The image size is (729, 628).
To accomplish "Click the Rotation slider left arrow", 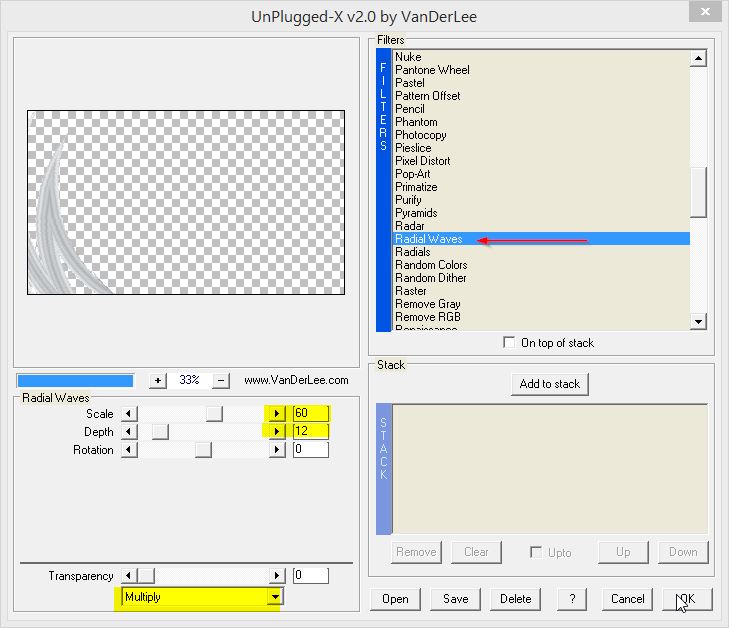I will pyautogui.click(x=129, y=450).
